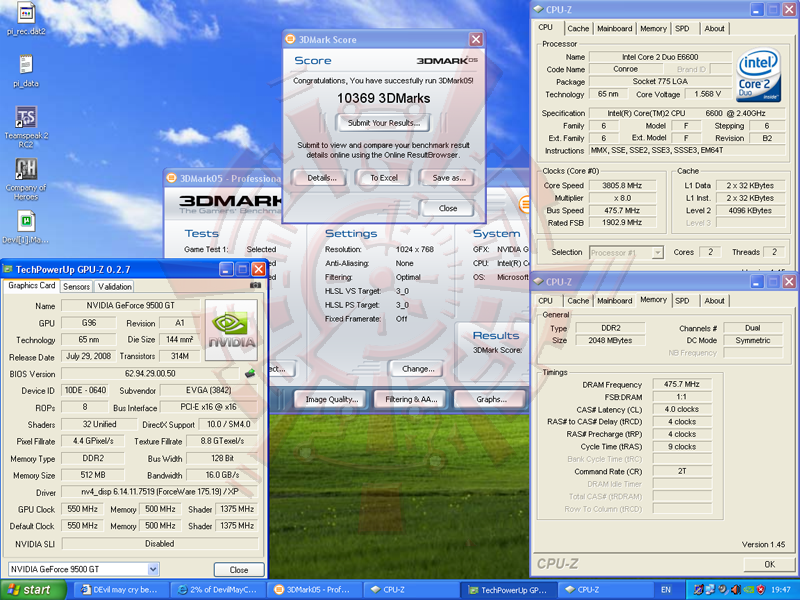Viewport: 800px width, 600px height.
Task: Click Change... settings button in 3DMark05
Action: click(x=418, y=369)
